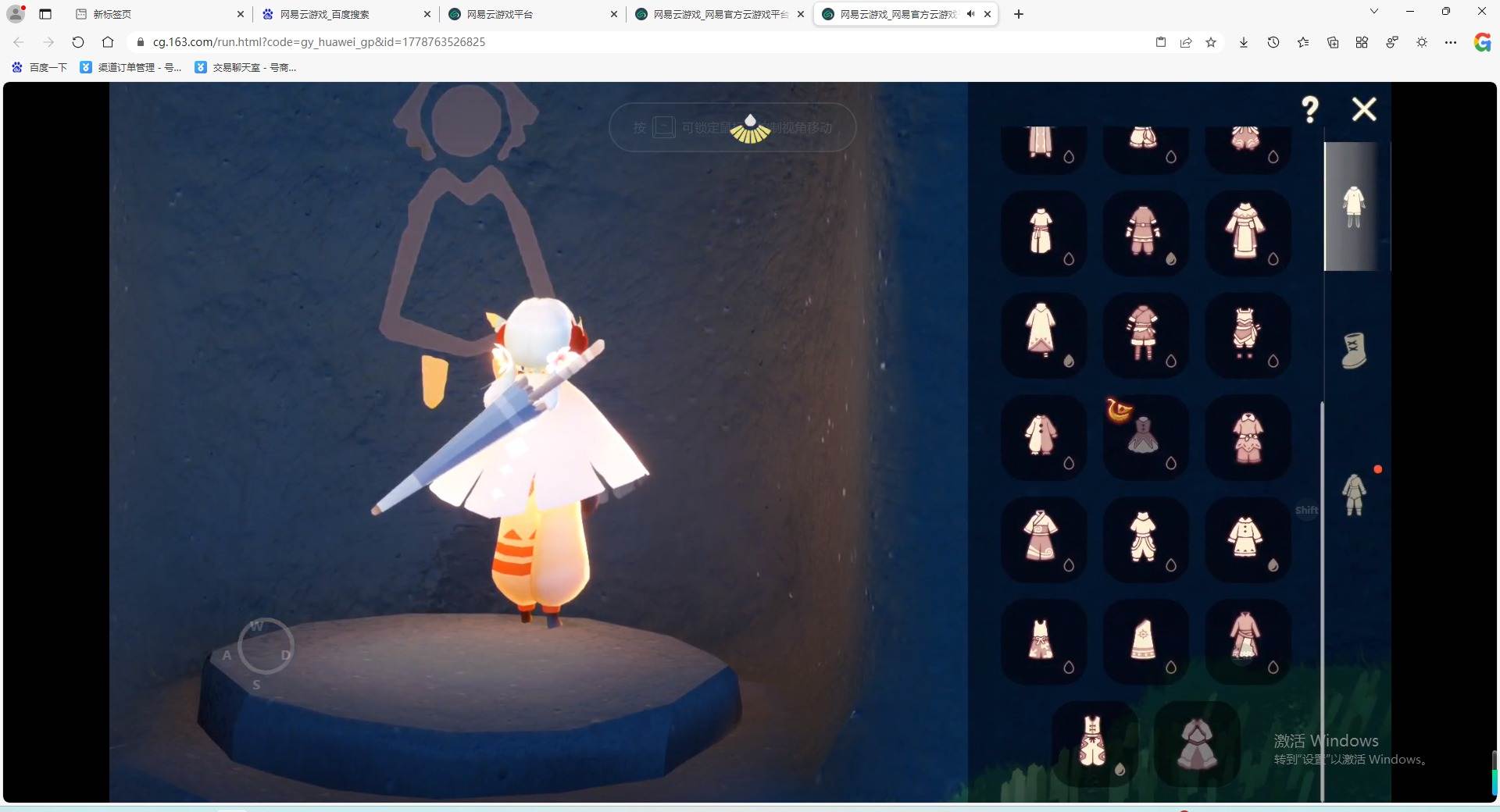Open the downloads panel
The width and height of the screenshot is (1500, 812).
pos(1244,42)
